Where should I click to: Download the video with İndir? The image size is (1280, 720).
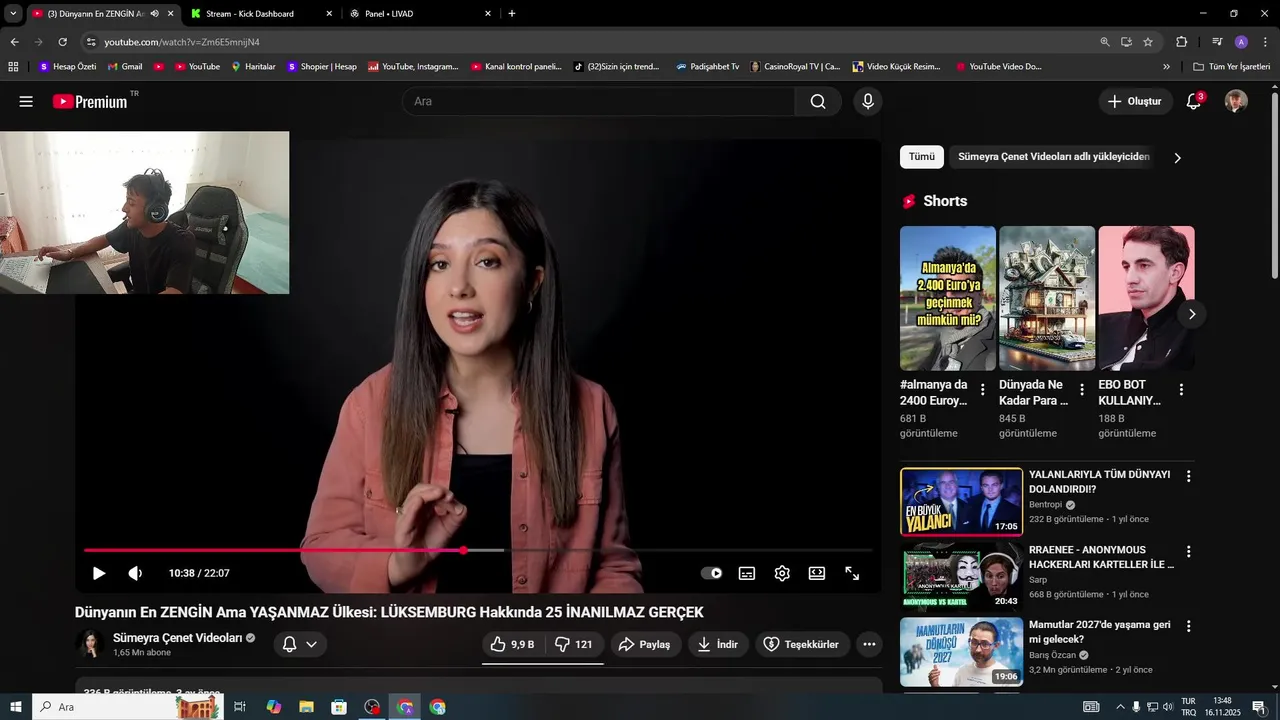pos(718,644)
